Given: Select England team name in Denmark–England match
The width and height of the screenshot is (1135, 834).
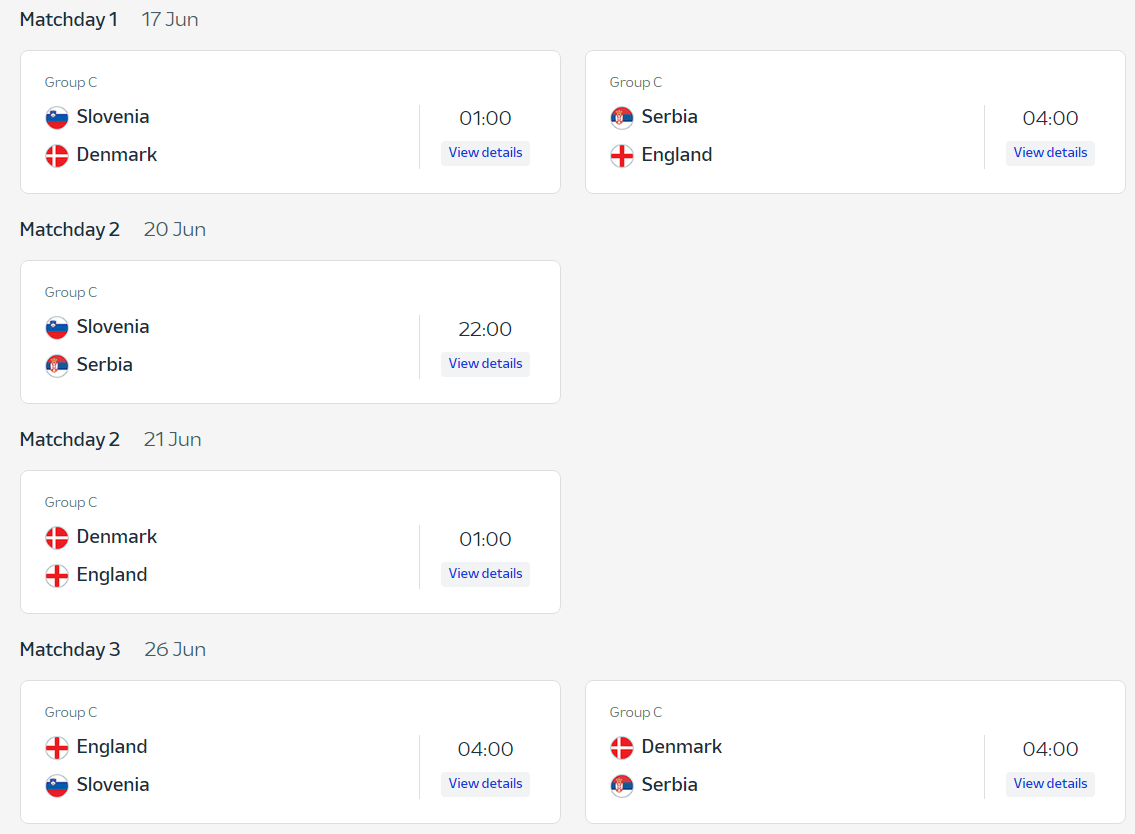Looking at the screenshot, I should coord(112,575).
